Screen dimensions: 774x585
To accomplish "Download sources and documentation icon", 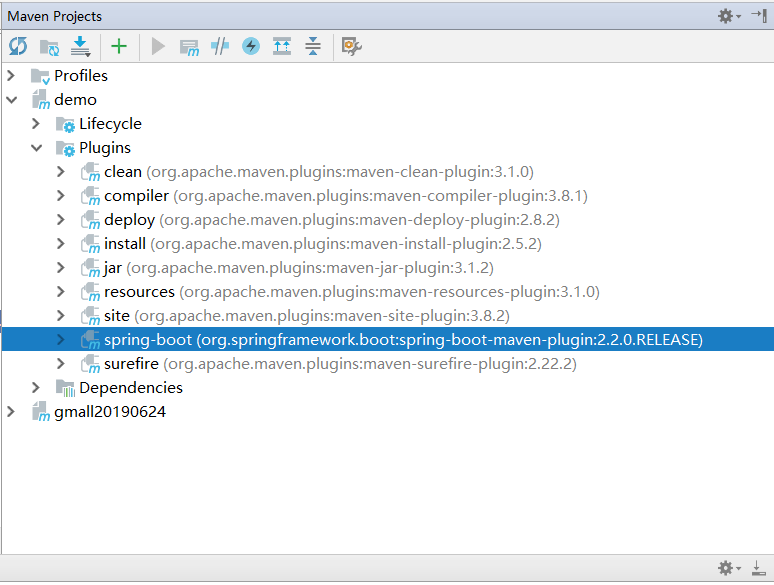I will tap(80, 46).
